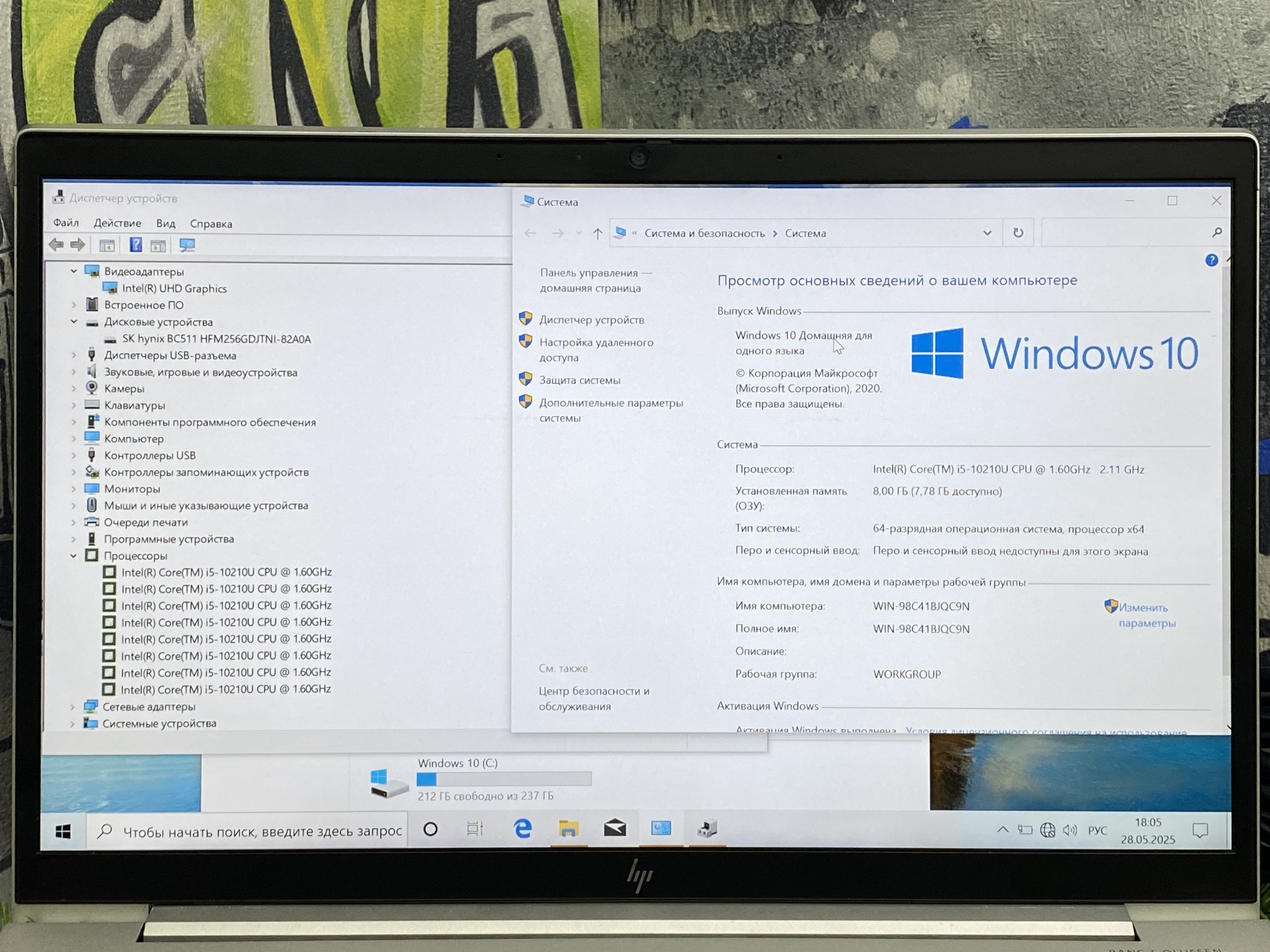1270x952 pixels.
Task: Click the Защита системы link
Action: click(x=579, y=381)
